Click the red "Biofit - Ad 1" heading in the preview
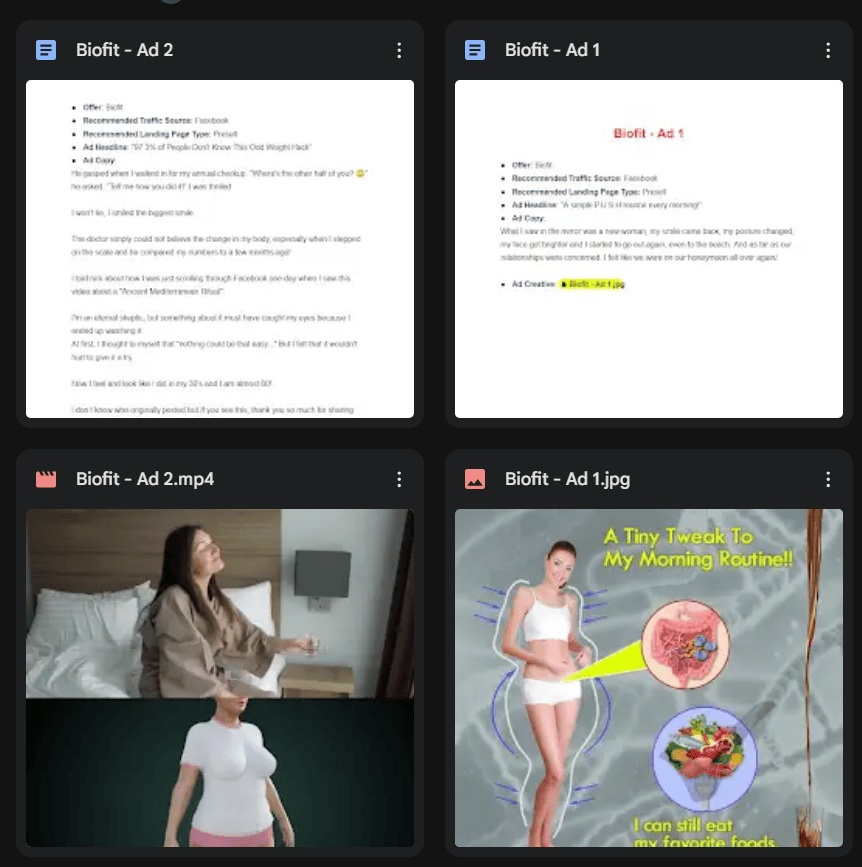The height and width of the screenshot is (867, 862). (649, 133)
